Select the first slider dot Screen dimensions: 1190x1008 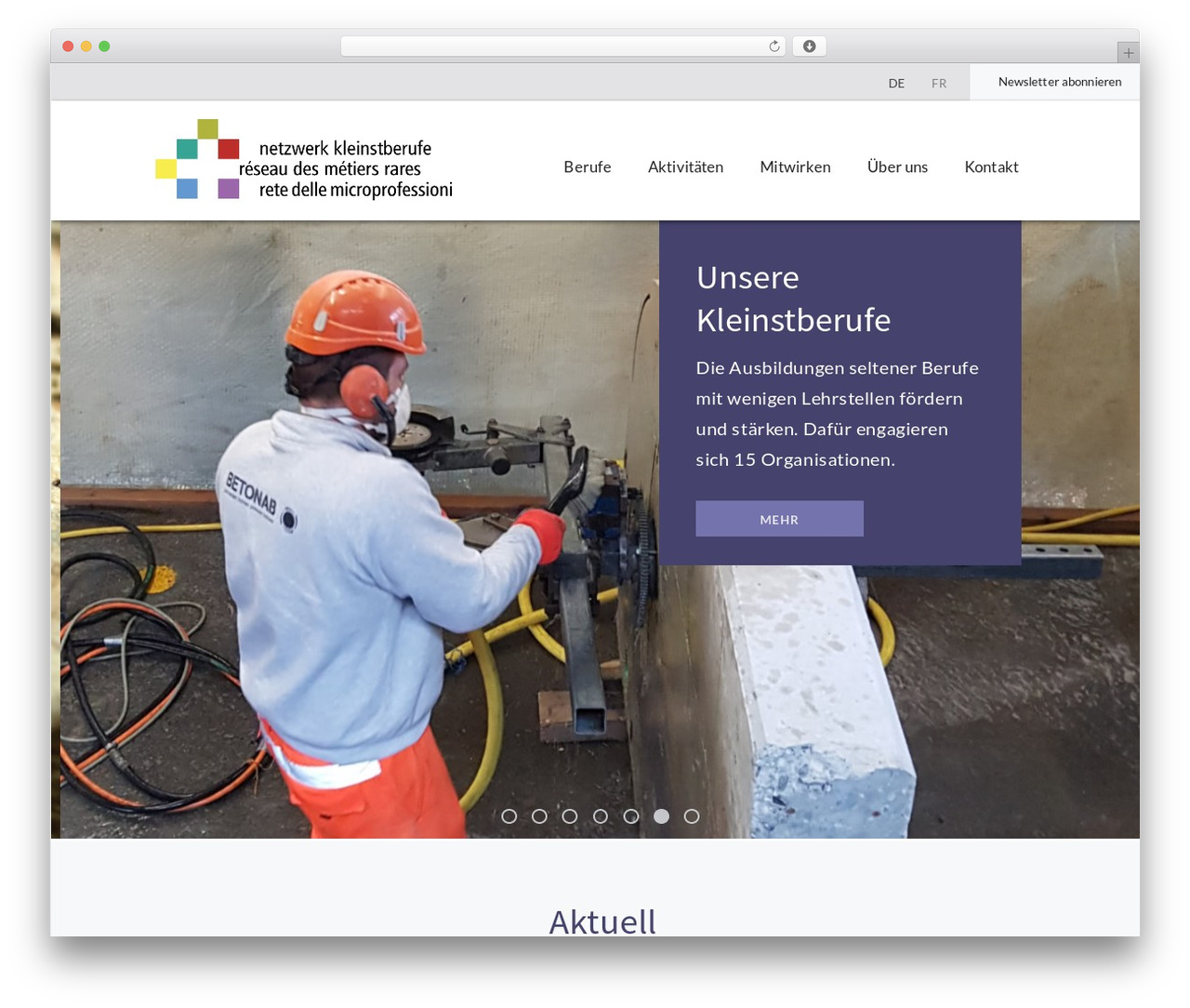[509, 816]
